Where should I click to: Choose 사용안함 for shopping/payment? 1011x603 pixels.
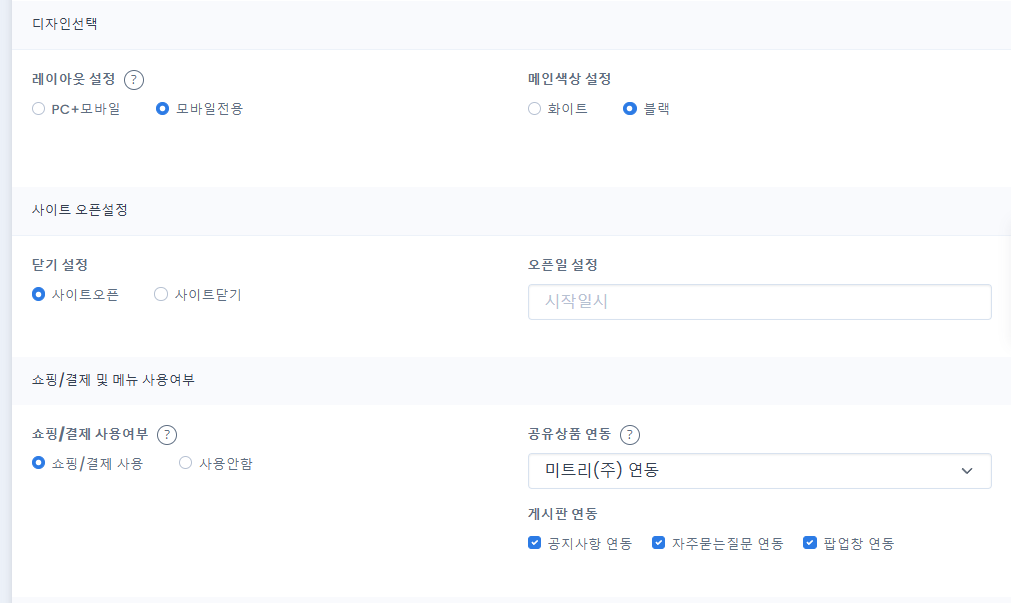[x=185, y=464]
